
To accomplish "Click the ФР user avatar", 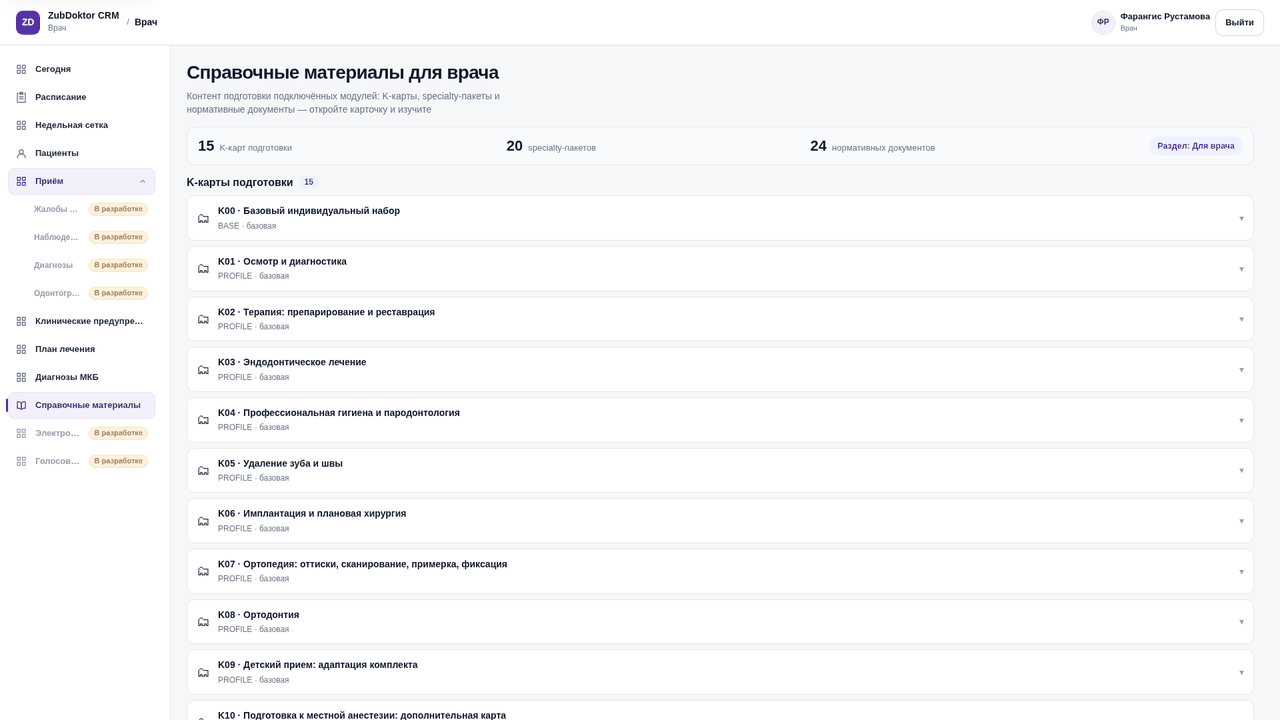I will coord(1103,22).
